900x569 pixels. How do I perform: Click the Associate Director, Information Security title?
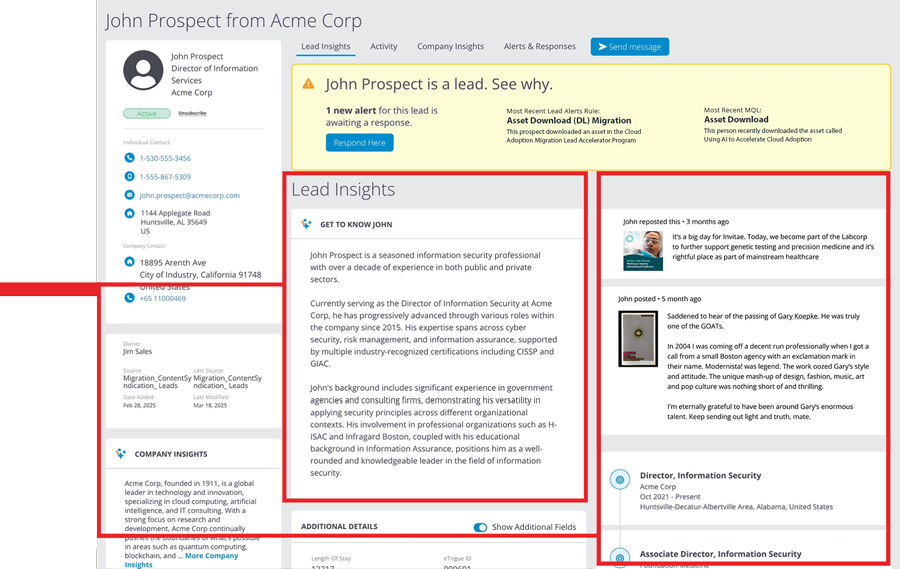(720, 554)
